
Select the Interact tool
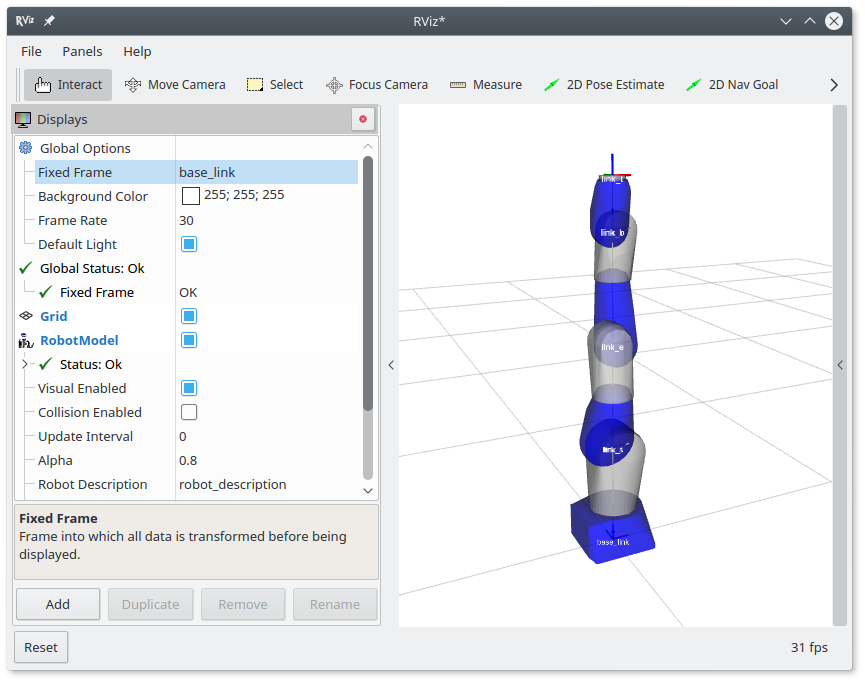(x=68, y=85)
